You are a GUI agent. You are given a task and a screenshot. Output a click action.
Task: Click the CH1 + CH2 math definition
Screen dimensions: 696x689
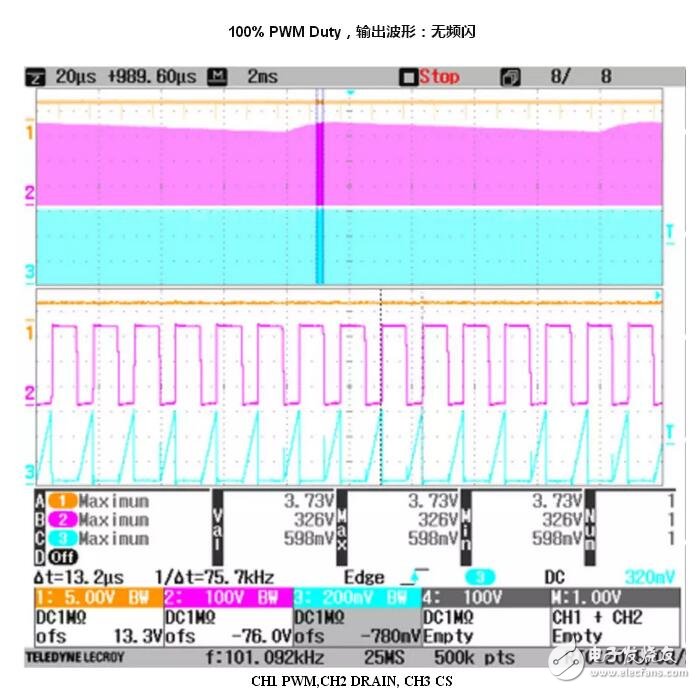(597, 617)
